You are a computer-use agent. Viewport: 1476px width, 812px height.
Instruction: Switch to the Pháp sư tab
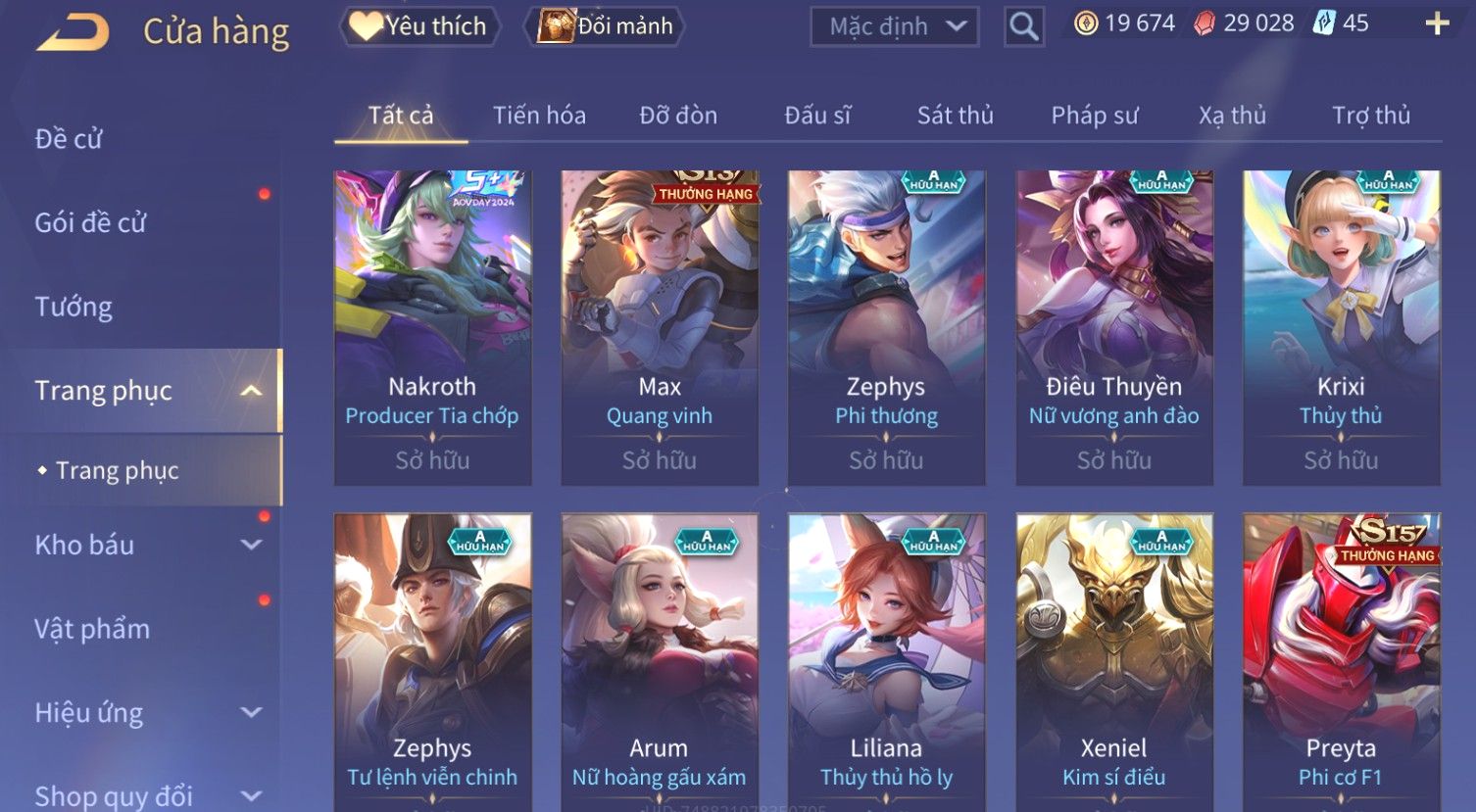(x=1095, y=116)
